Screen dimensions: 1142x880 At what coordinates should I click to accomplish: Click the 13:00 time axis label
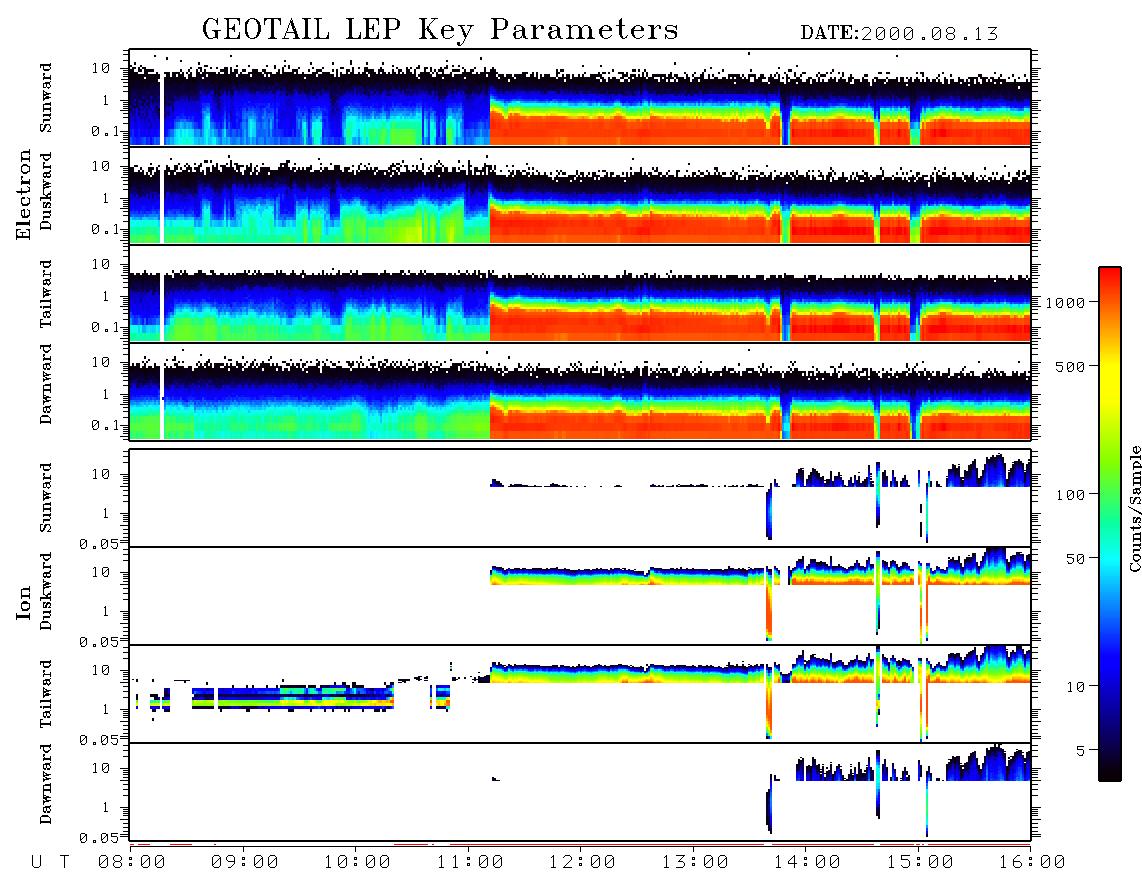(695, 862)
